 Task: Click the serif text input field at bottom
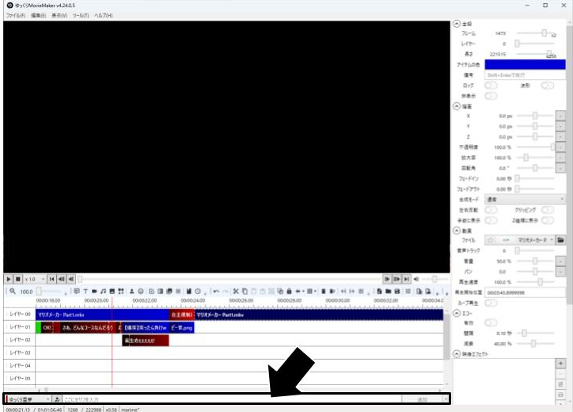pyautogui.click(x=232, y=399)
